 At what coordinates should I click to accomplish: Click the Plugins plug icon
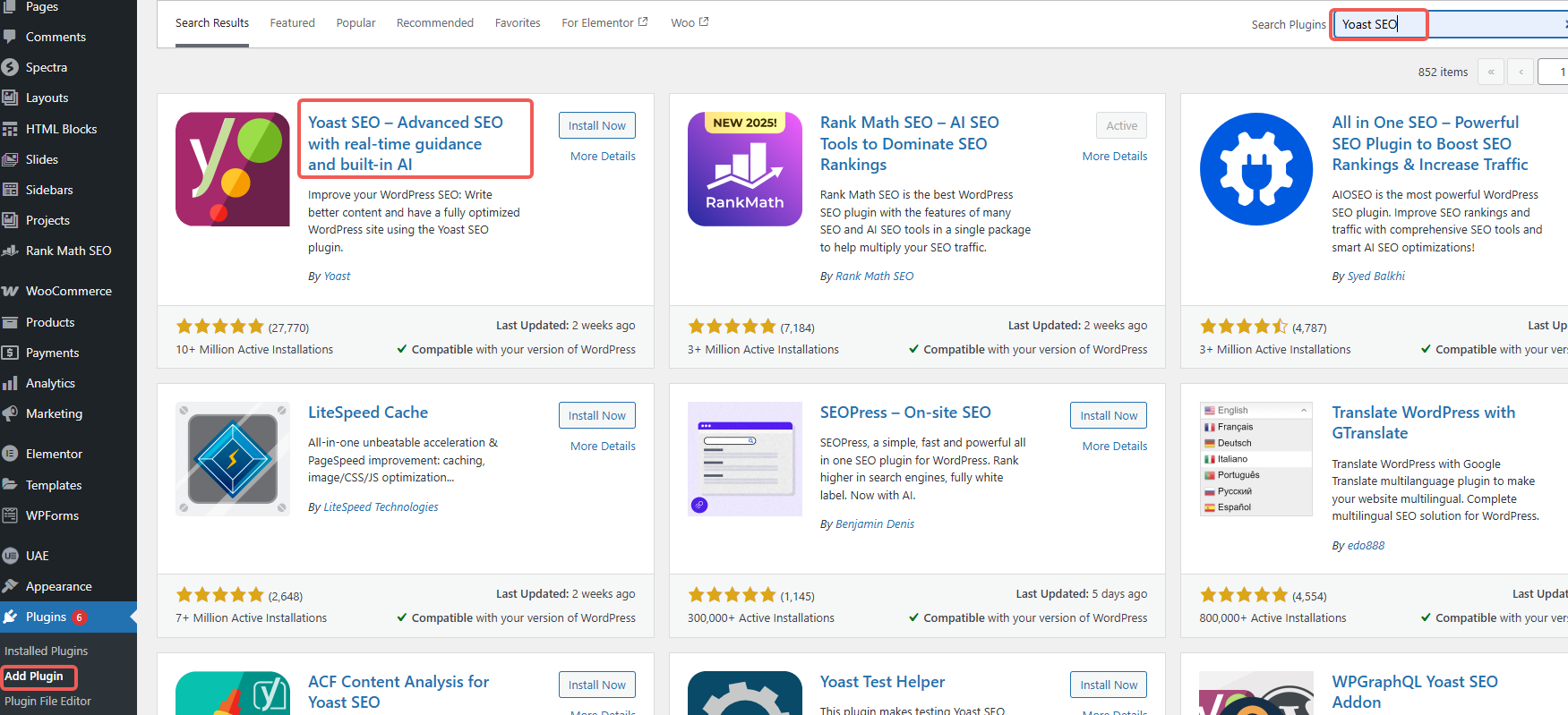pyautogui.click(x=10, y=617)
